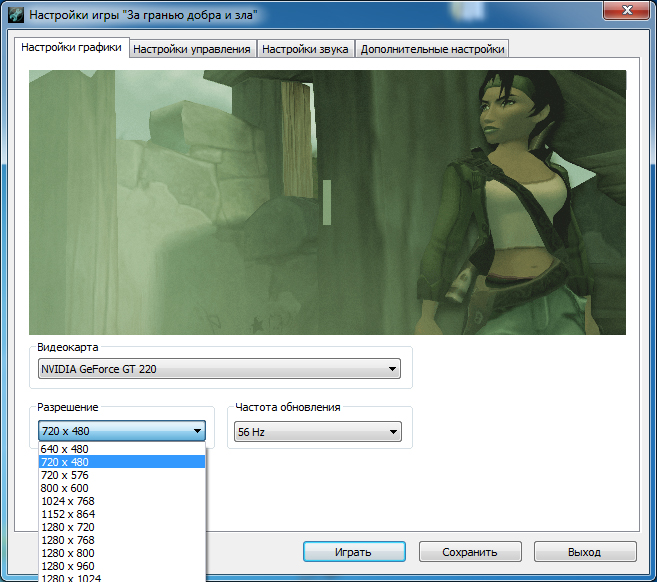Collapse the Разрешение dropdown arrow

click(x=196, y=432)
